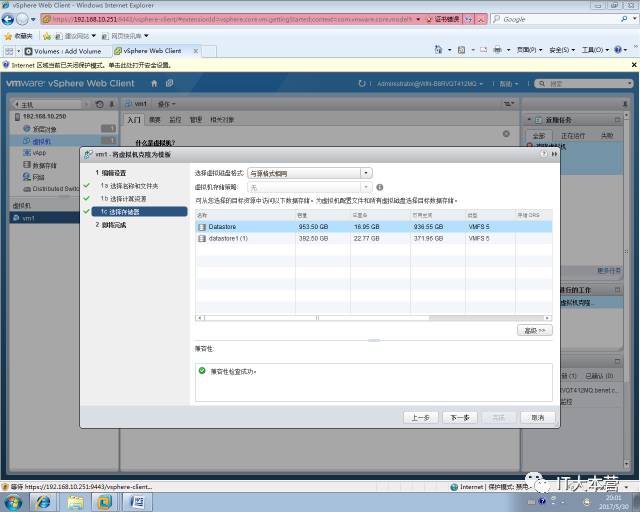This screenshot has width=640, height=512.
Task: Open the vSphere help dropdown
Action: [x=509, y=84]
